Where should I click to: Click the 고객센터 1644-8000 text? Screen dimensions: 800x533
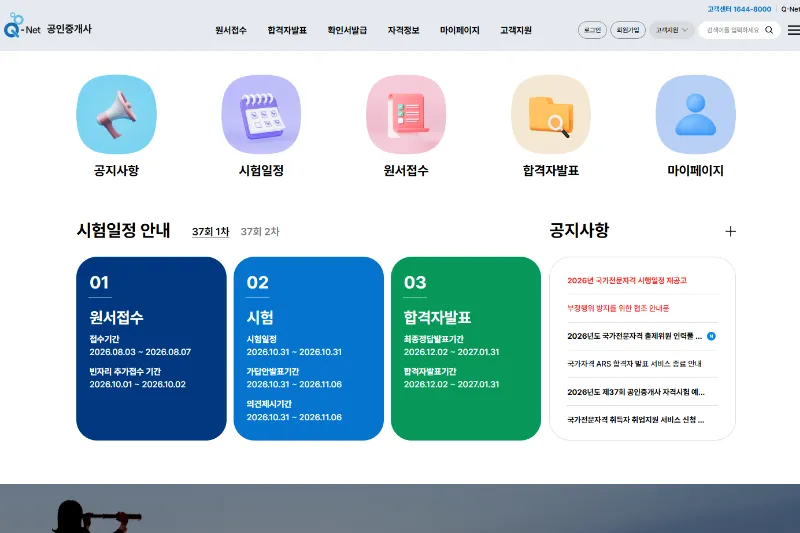click(739, 9)
